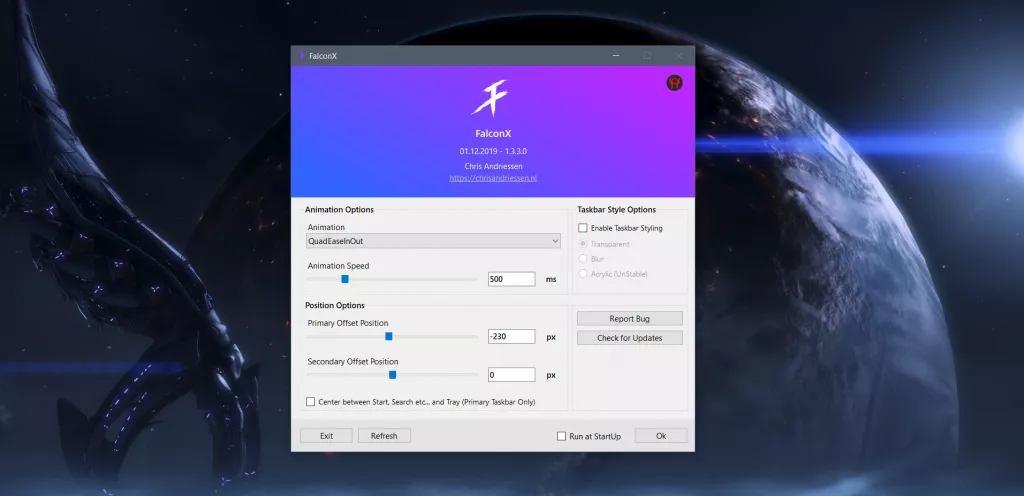Choose the Blur taskbar style
Viewport: 1024px width, 496px height.
click(x=583, y=259)
